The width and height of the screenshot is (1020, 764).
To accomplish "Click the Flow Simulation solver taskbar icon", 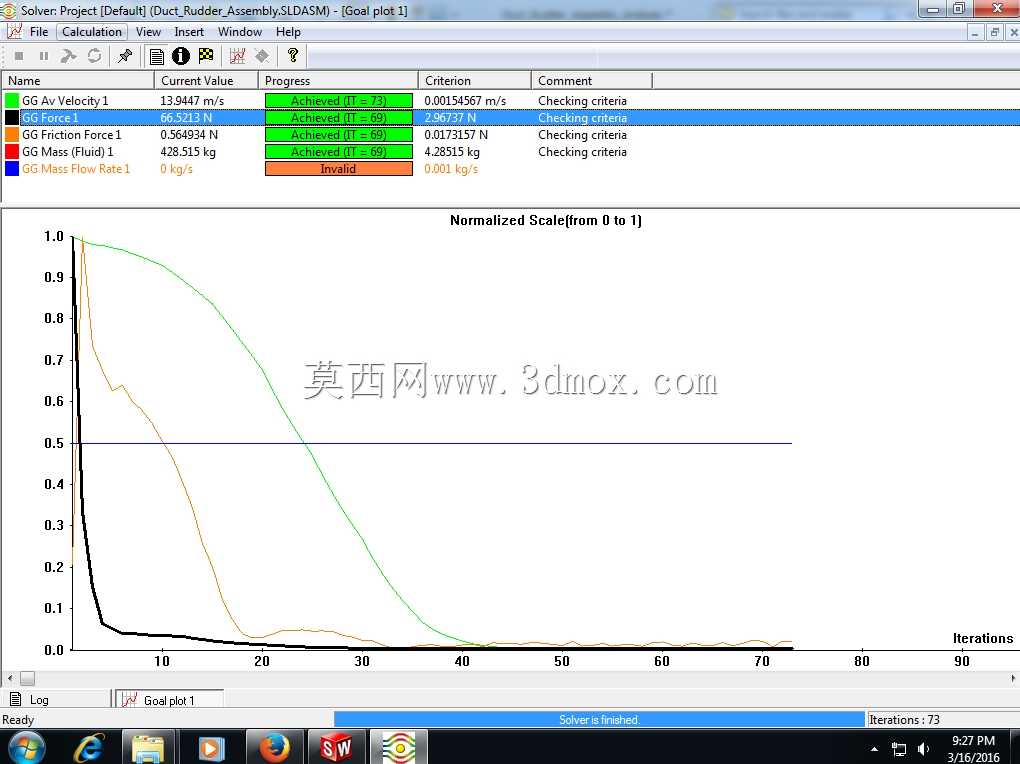I will [399, 747].
